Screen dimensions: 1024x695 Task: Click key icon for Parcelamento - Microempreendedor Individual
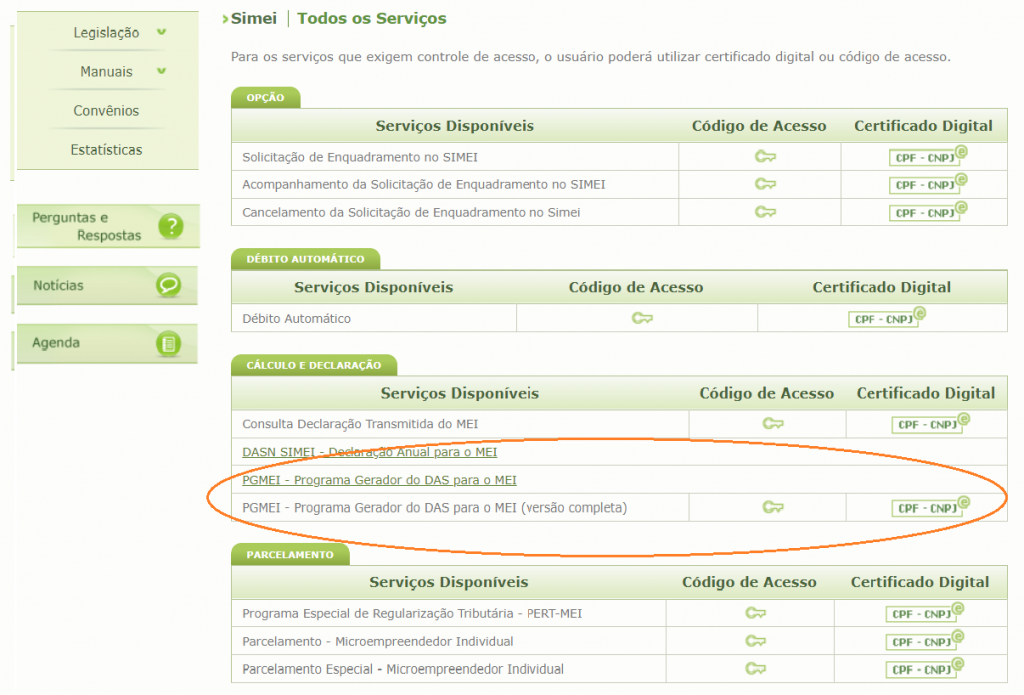tap(756, 641)
